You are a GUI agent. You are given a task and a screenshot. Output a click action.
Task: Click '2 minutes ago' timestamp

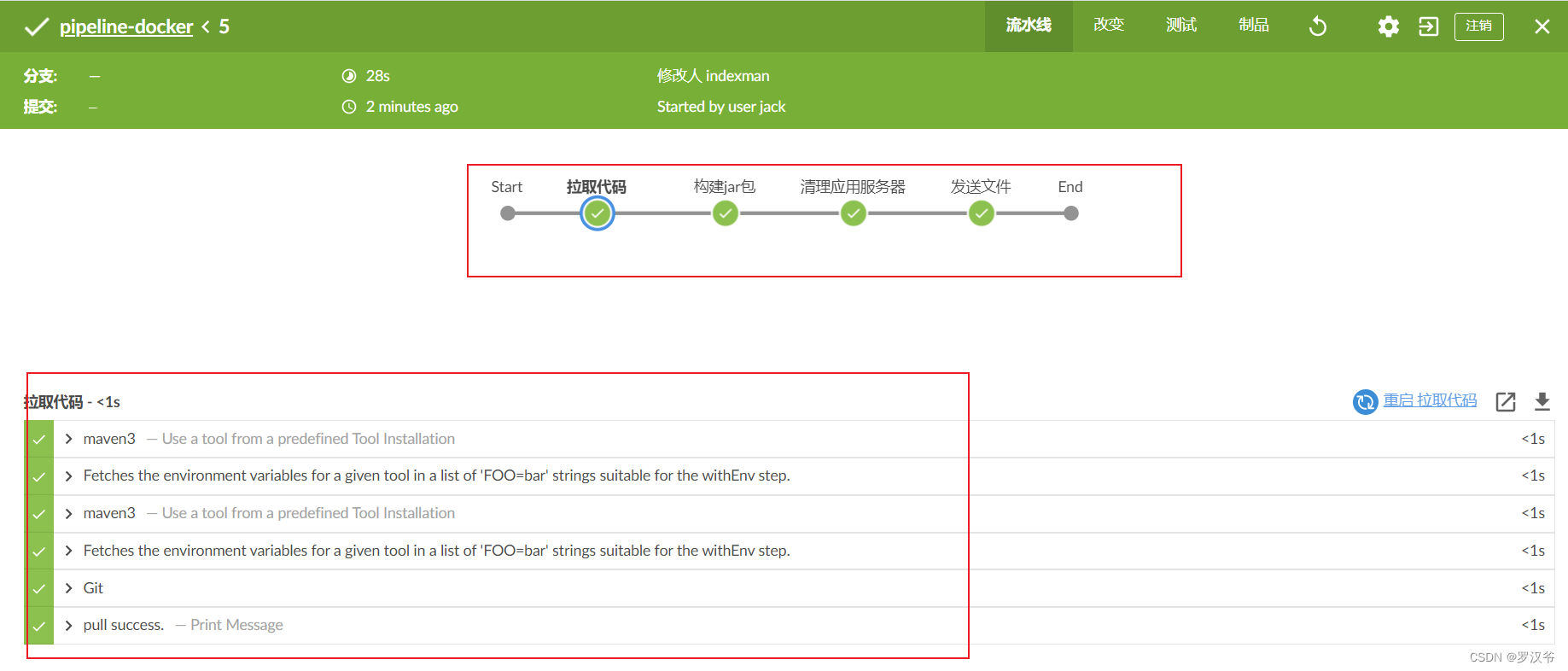pyautogui.click(x=411, y=107)
